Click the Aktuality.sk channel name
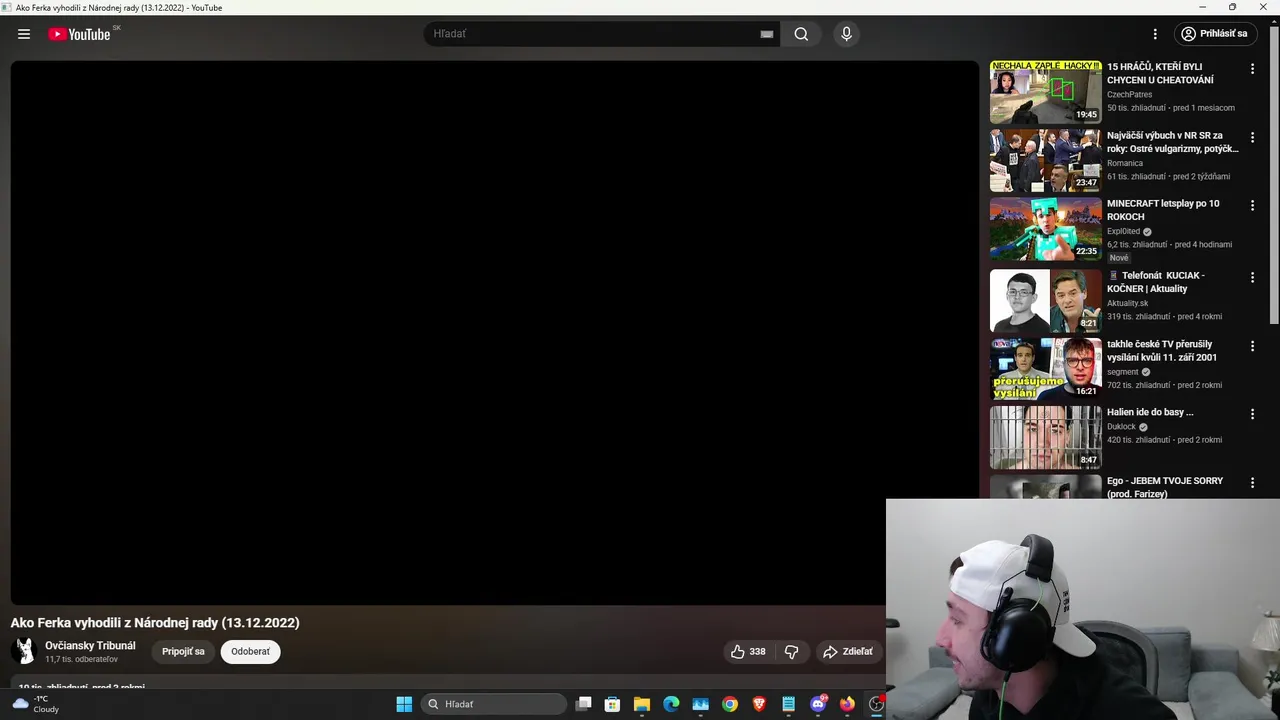Viewport: 1280px width, 720px height. coord(1128,303)
